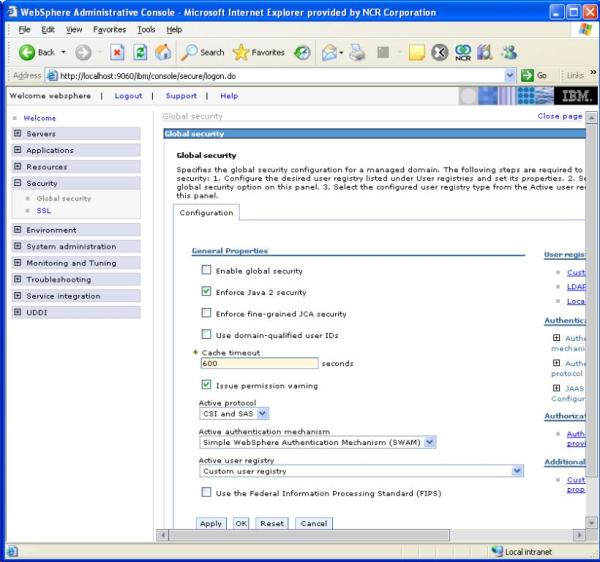The height and width of the screenshot is (562, 600).
Task: Expand the Resources navigation section
Action: [x=18, y=166]
